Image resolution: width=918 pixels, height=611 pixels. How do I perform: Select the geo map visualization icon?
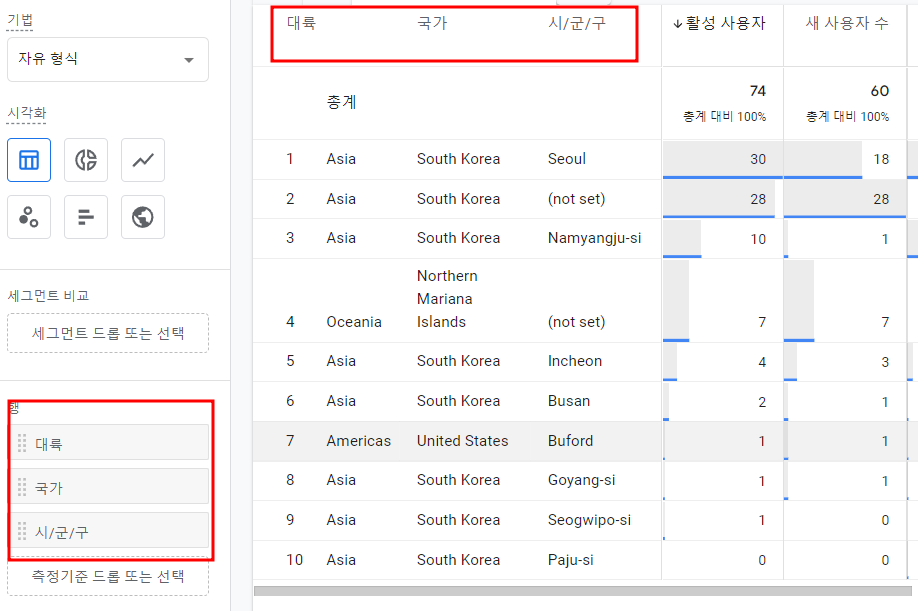(143, 217)
